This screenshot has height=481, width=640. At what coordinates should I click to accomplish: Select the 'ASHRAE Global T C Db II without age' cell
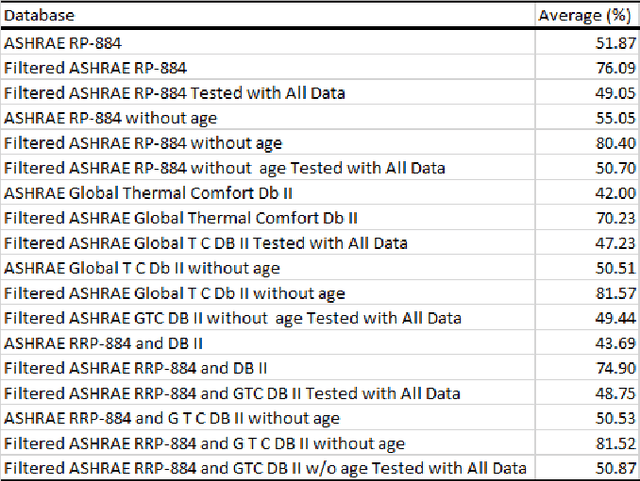[269, 268]
